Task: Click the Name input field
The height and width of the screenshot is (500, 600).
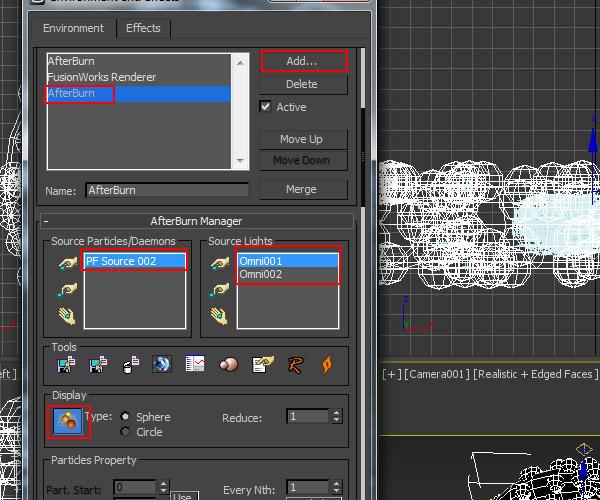Action: click(x=167, y=190)
